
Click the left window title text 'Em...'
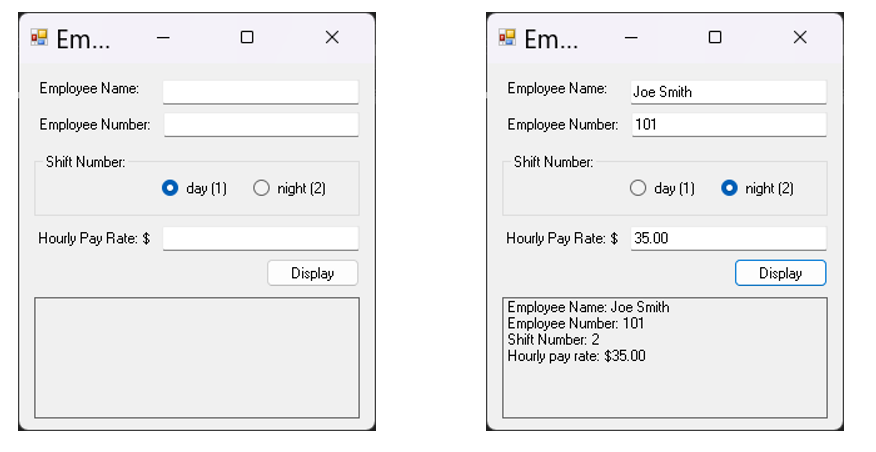tap(83, 39)
